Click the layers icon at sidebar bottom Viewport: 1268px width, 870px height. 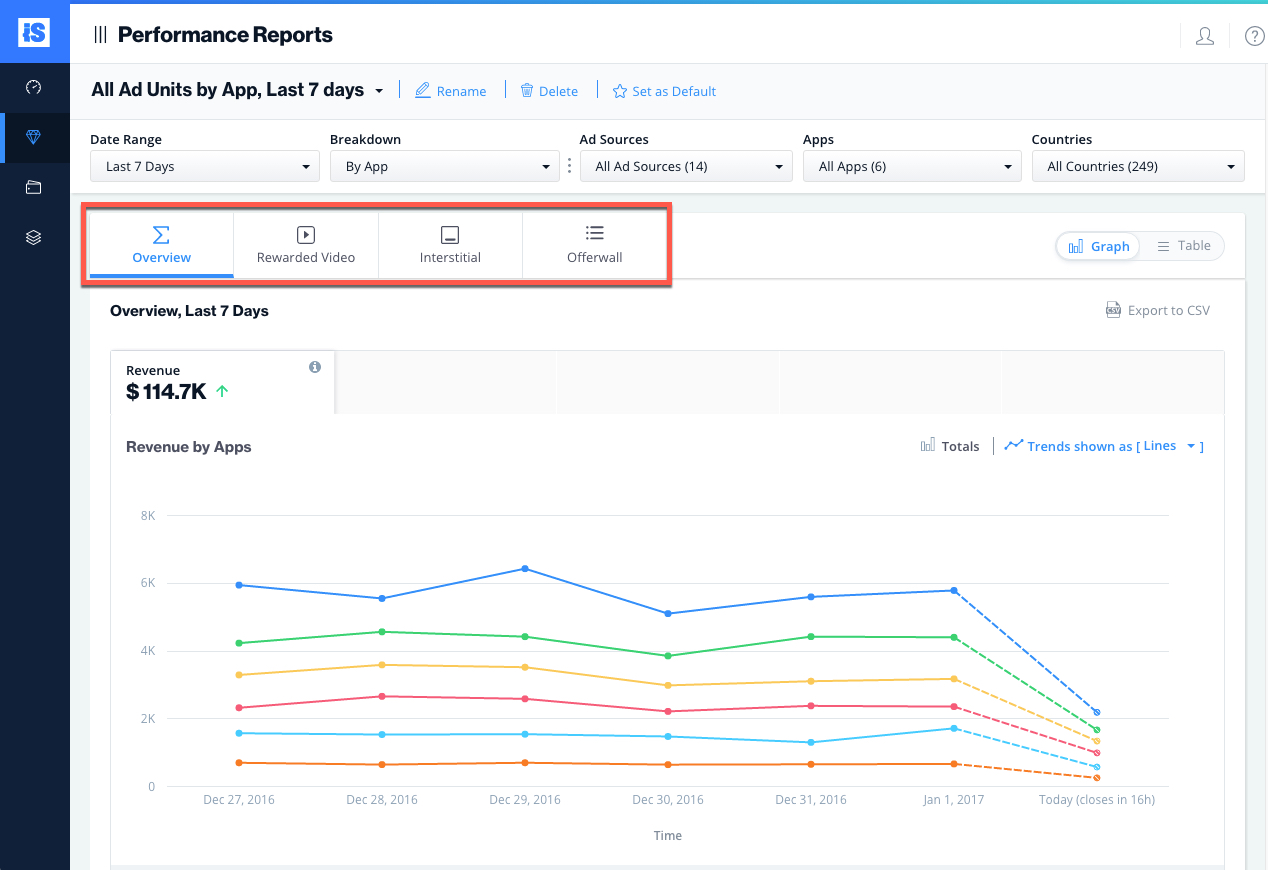coord(35,237)
